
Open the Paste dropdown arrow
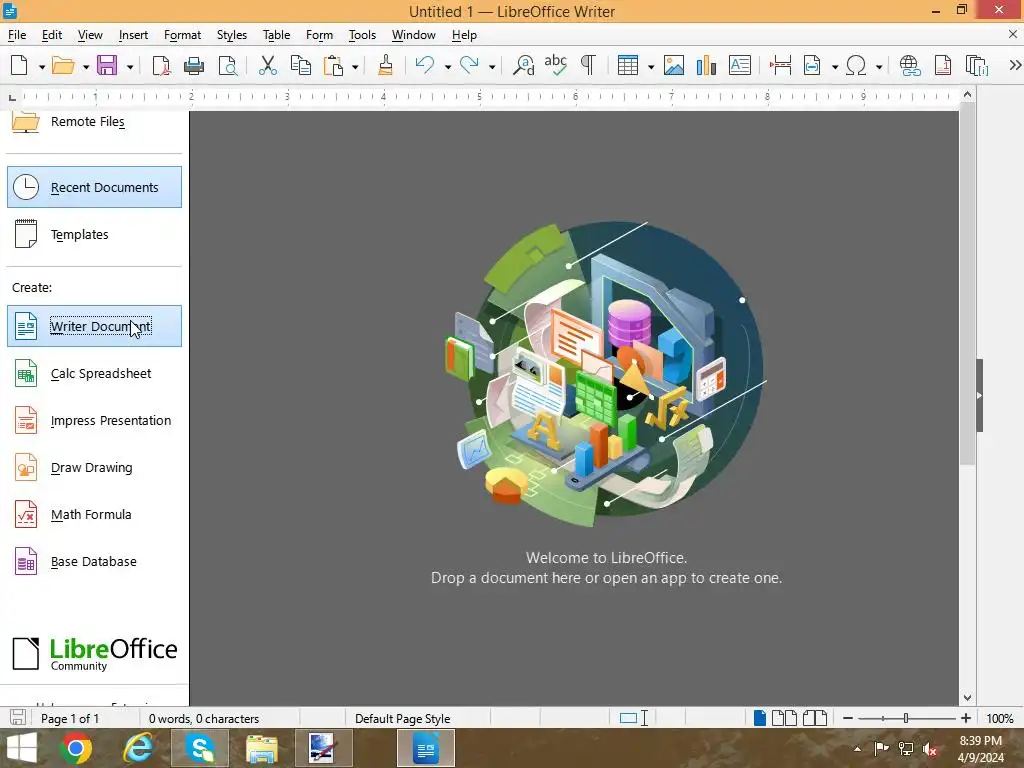(x=355, y=67)
